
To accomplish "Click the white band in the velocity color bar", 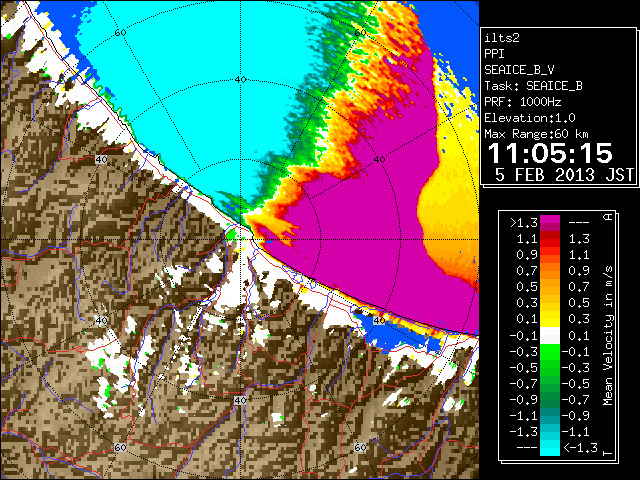I will point(550,336).
